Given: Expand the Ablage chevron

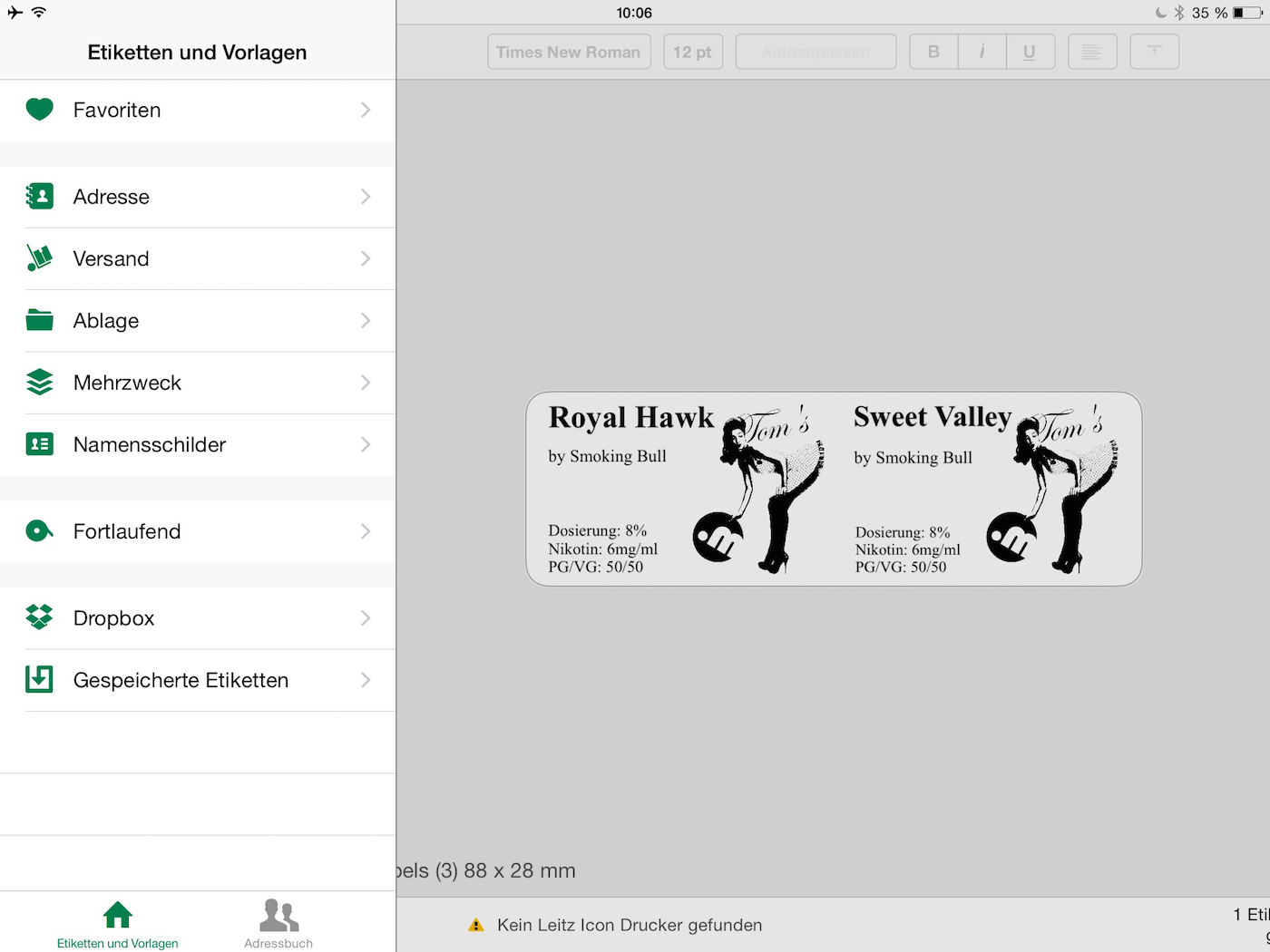Looking at the screenshot, I should click(366, 320).
